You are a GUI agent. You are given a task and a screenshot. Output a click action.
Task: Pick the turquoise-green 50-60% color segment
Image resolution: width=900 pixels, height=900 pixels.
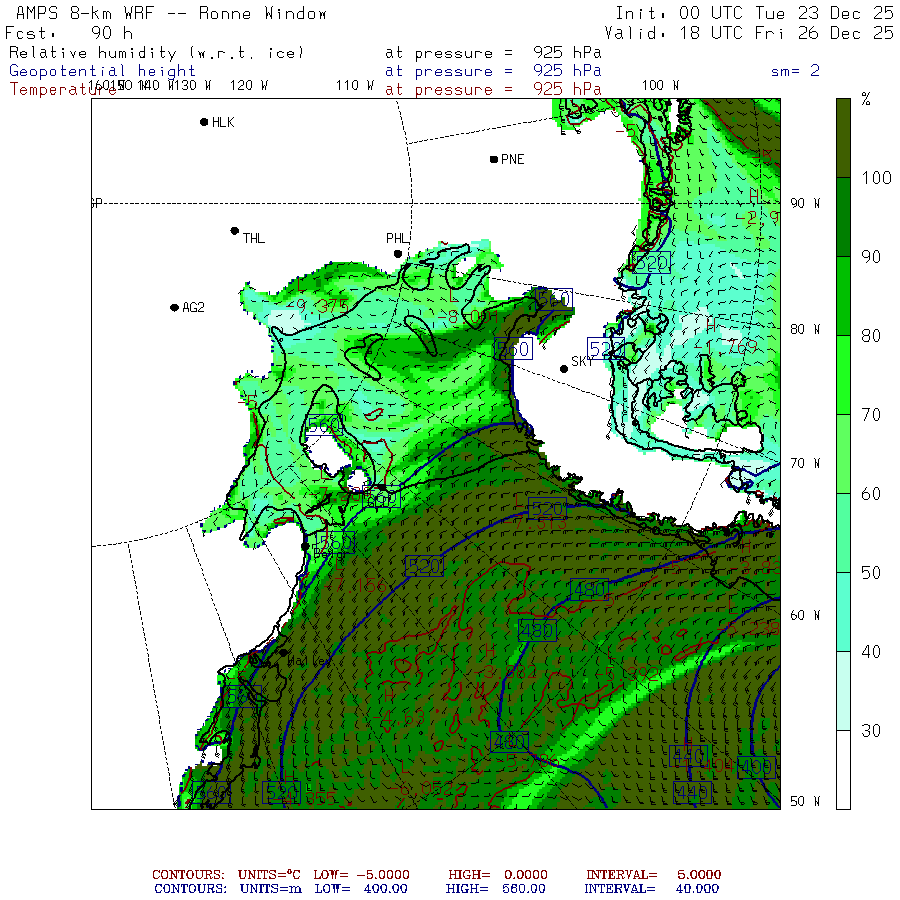(x=843, y=533)
